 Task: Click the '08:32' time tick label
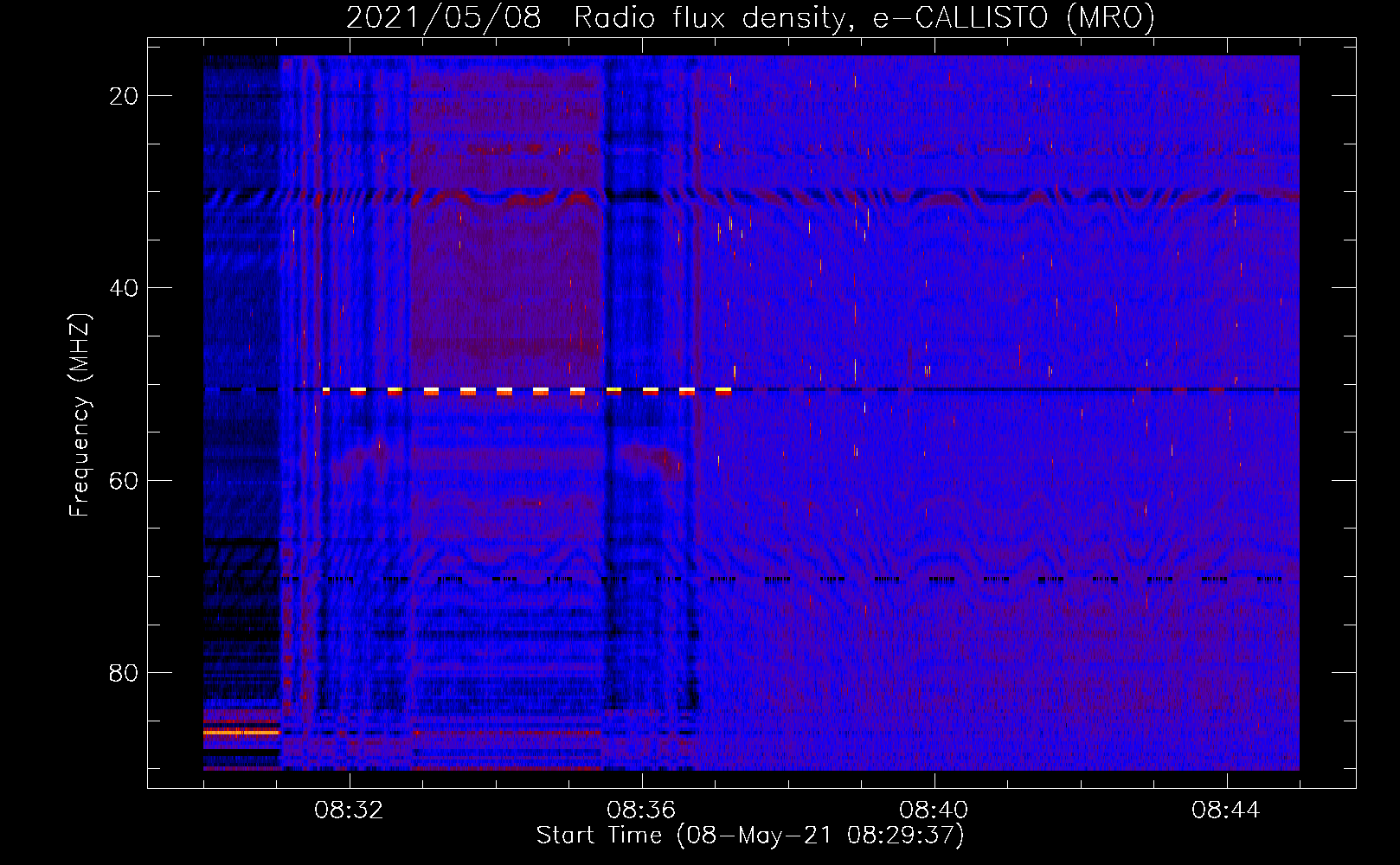point(349,811)
